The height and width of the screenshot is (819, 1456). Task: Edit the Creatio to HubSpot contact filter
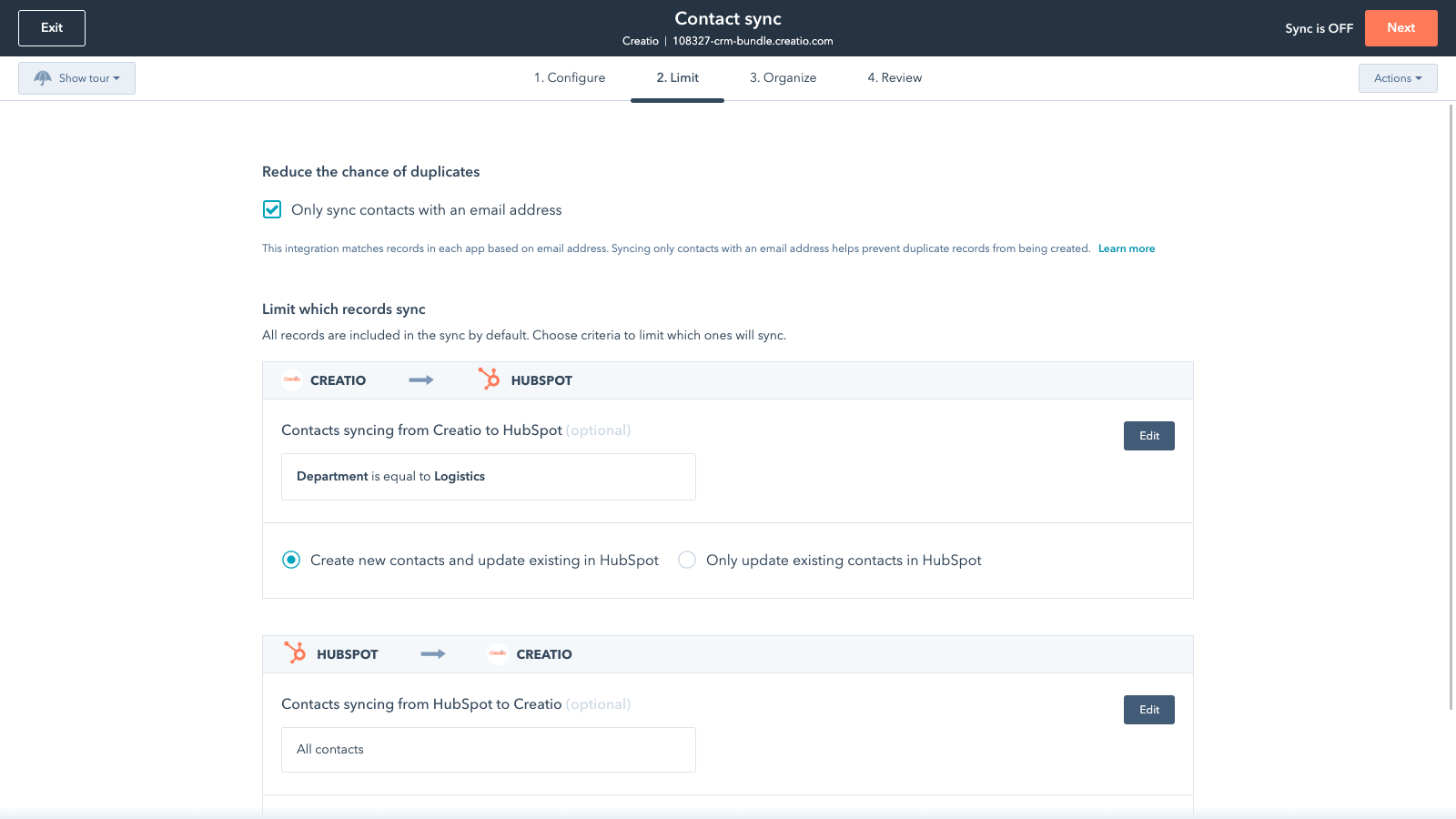1148,436
